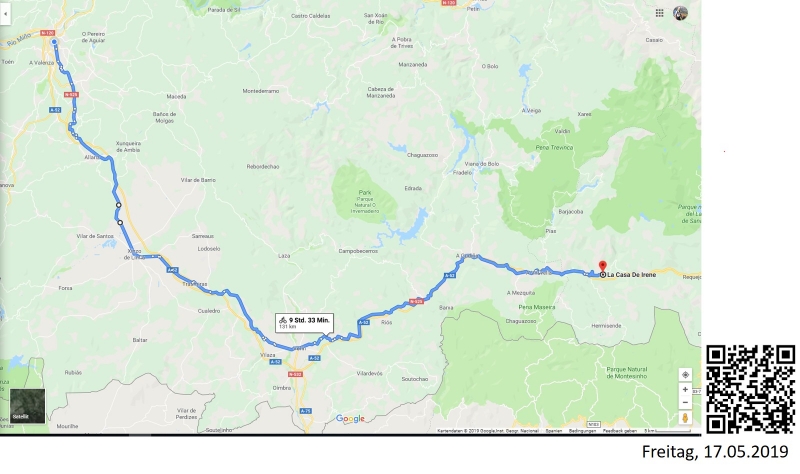800x474 pixels.
Task: Click the red destination pin marker
Action: pos(603,267)
